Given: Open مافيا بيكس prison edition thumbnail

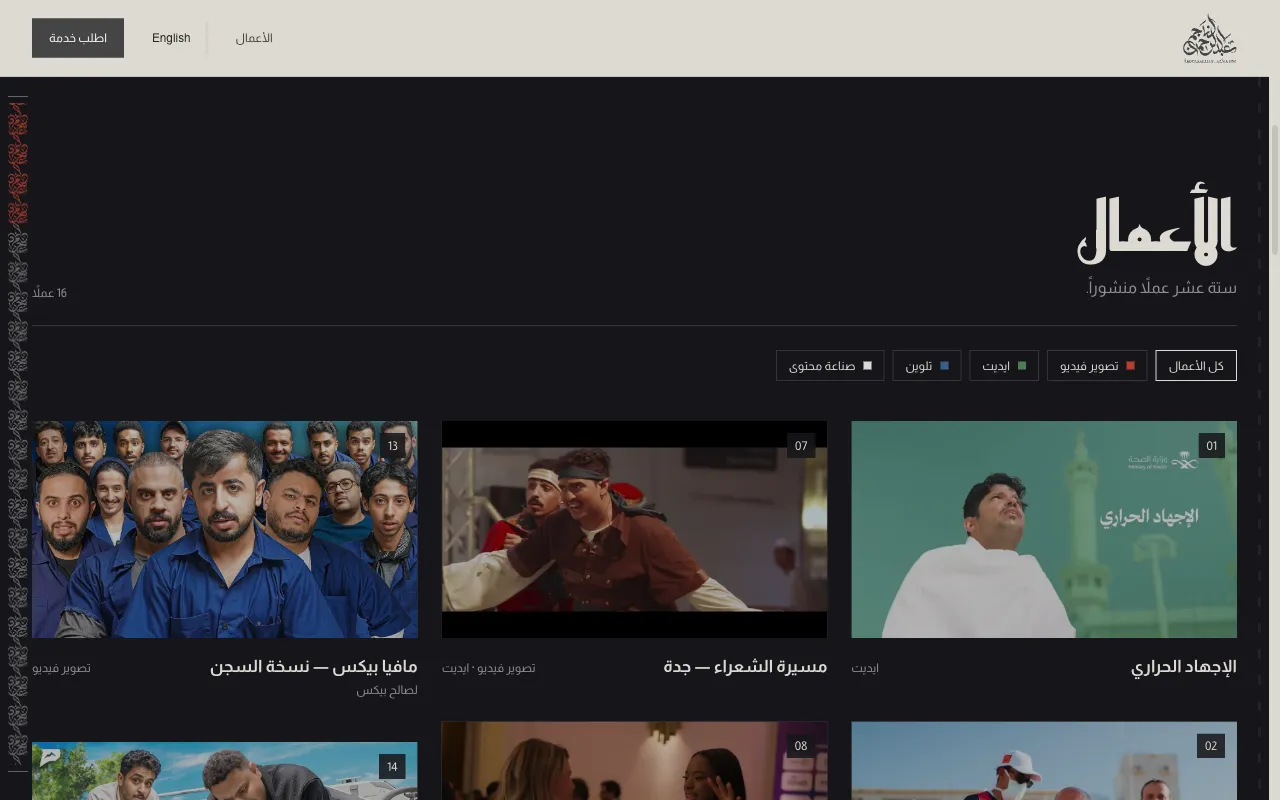Looking at the screenshot, I should [225, 529].
